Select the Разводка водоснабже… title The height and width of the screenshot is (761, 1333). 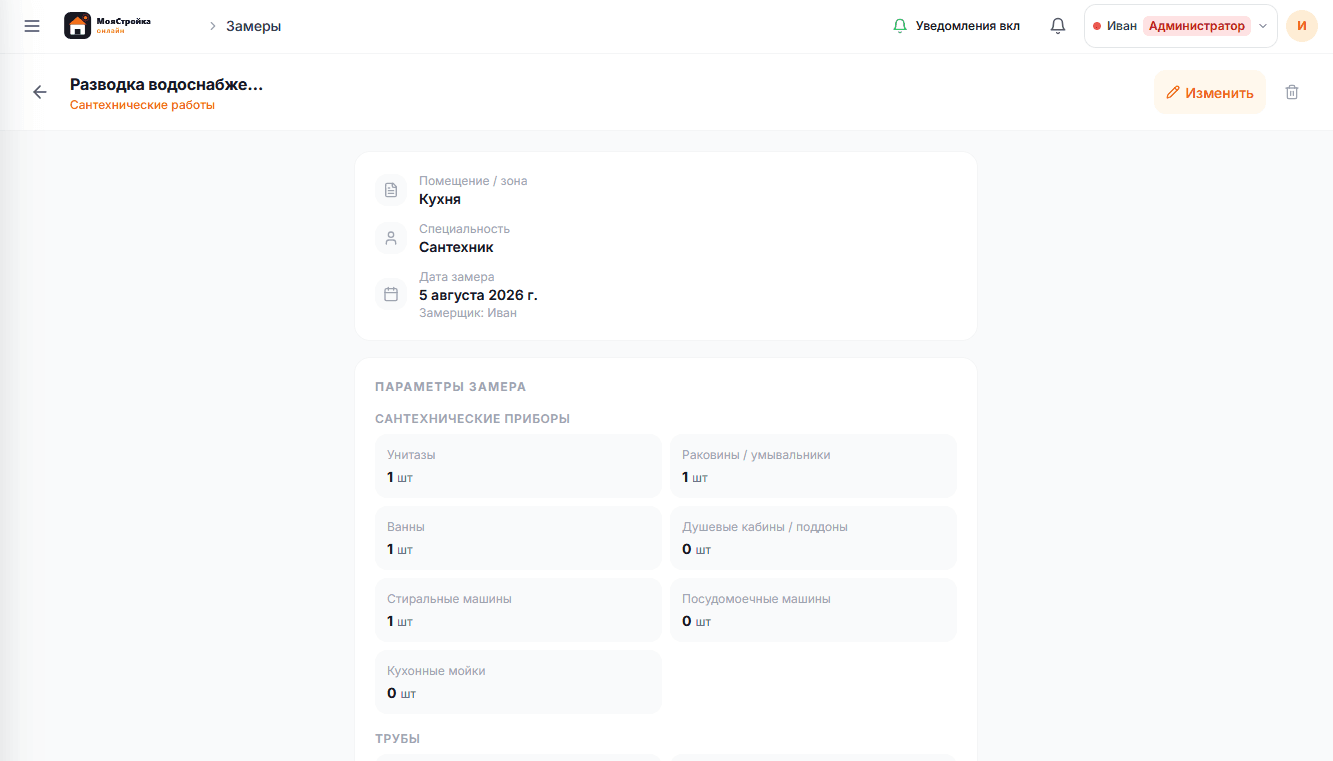(166, 84)
